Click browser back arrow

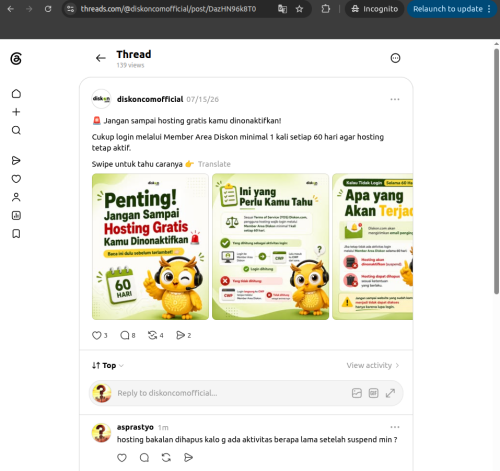(x=11, y=9)
